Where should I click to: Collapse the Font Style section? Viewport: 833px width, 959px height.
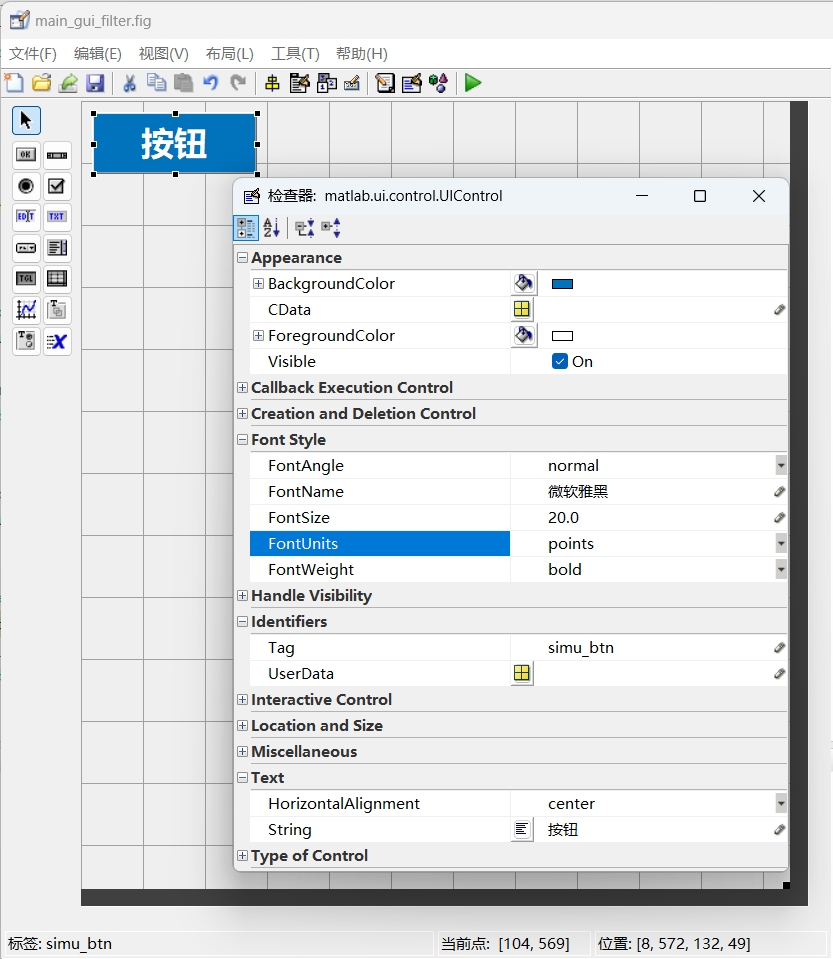click(241, 439)
